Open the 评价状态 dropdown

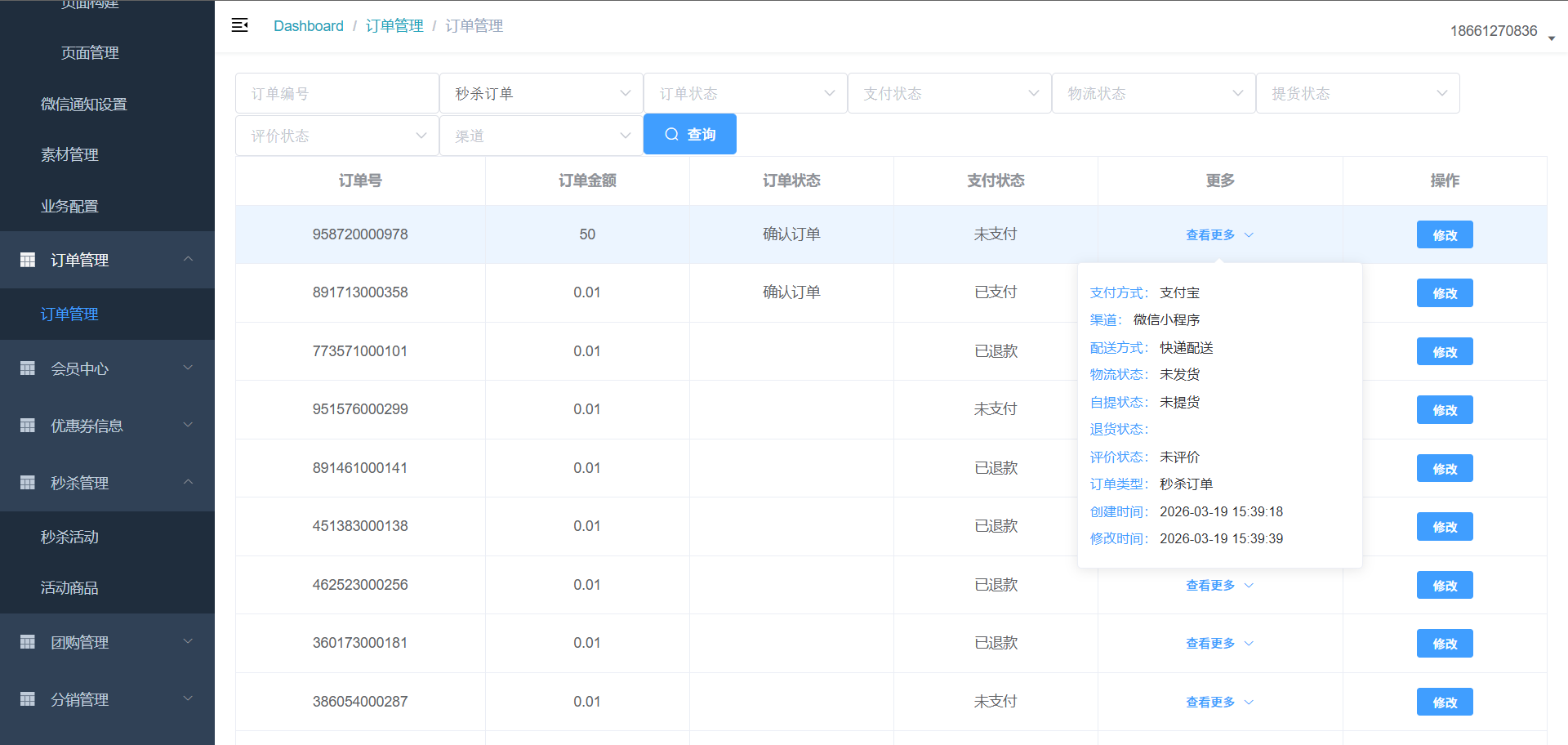[336, 136]
